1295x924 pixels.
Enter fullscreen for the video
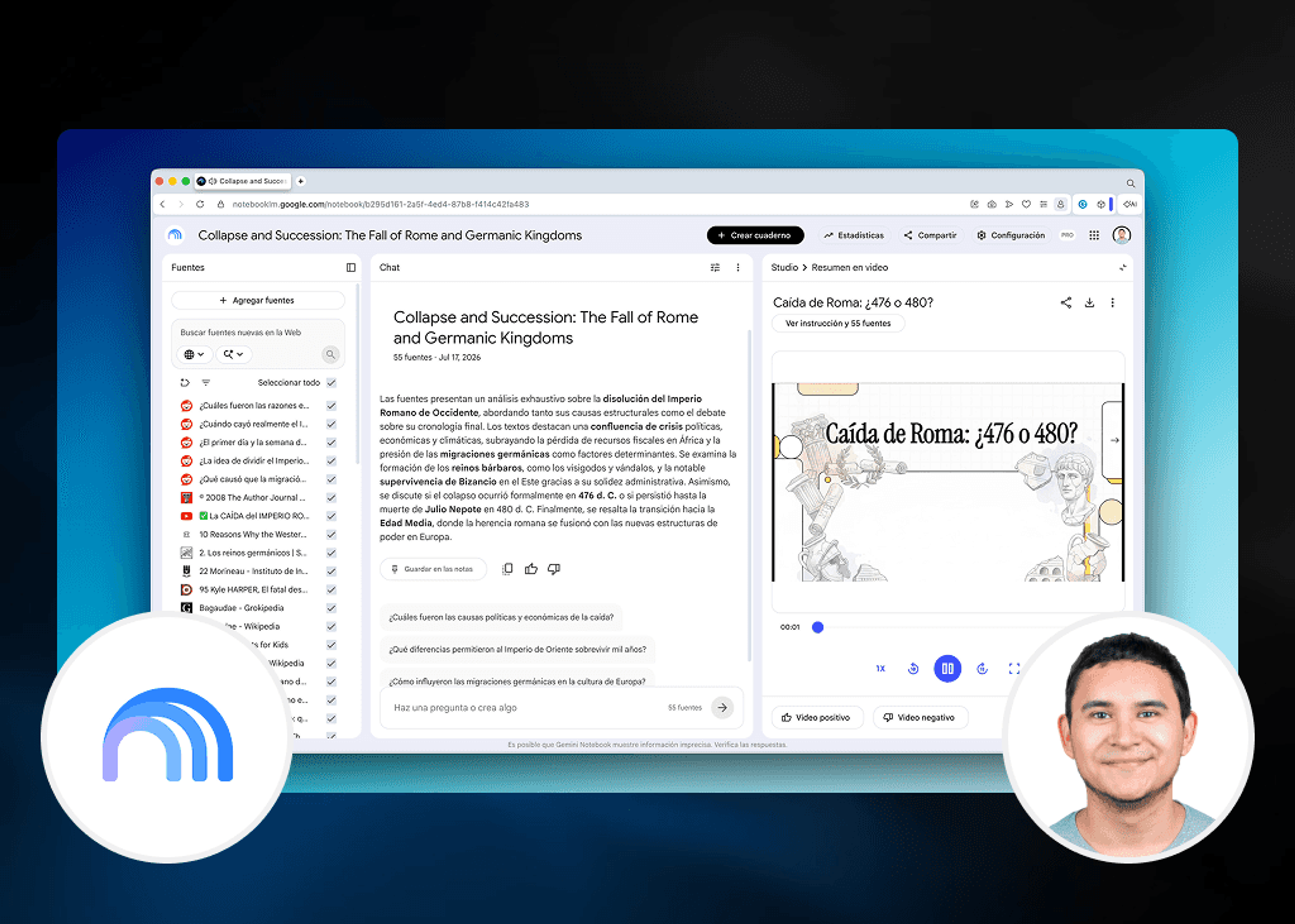click(1014, 668)
